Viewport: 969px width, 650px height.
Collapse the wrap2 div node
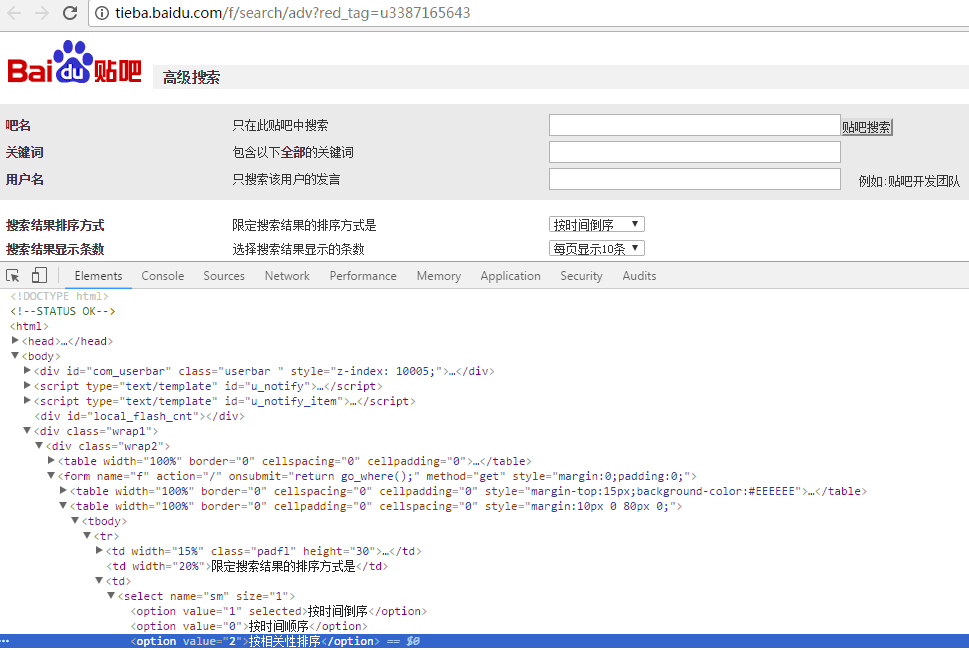point(39,445)
